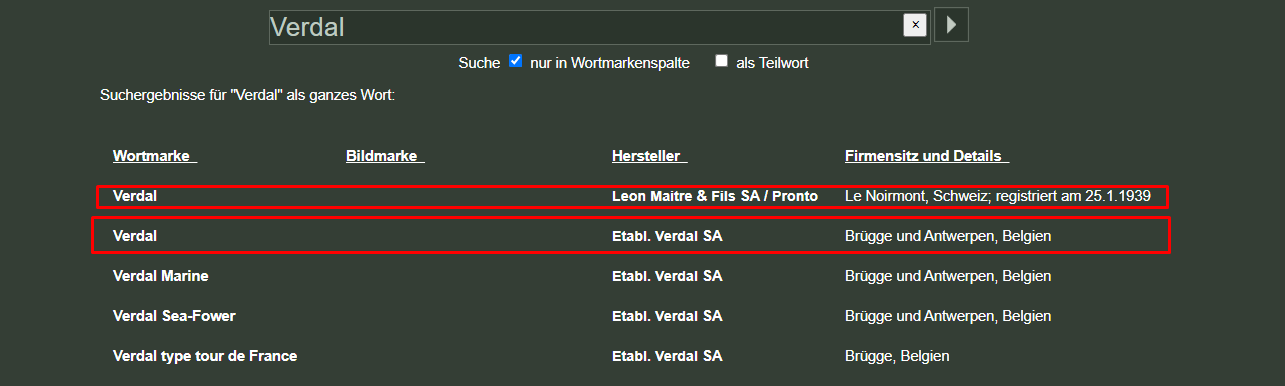Sort by the Bildmarke column header
Image resolution: width=1285 pixels, height=386 pixels.
click(x=385, y=156)
